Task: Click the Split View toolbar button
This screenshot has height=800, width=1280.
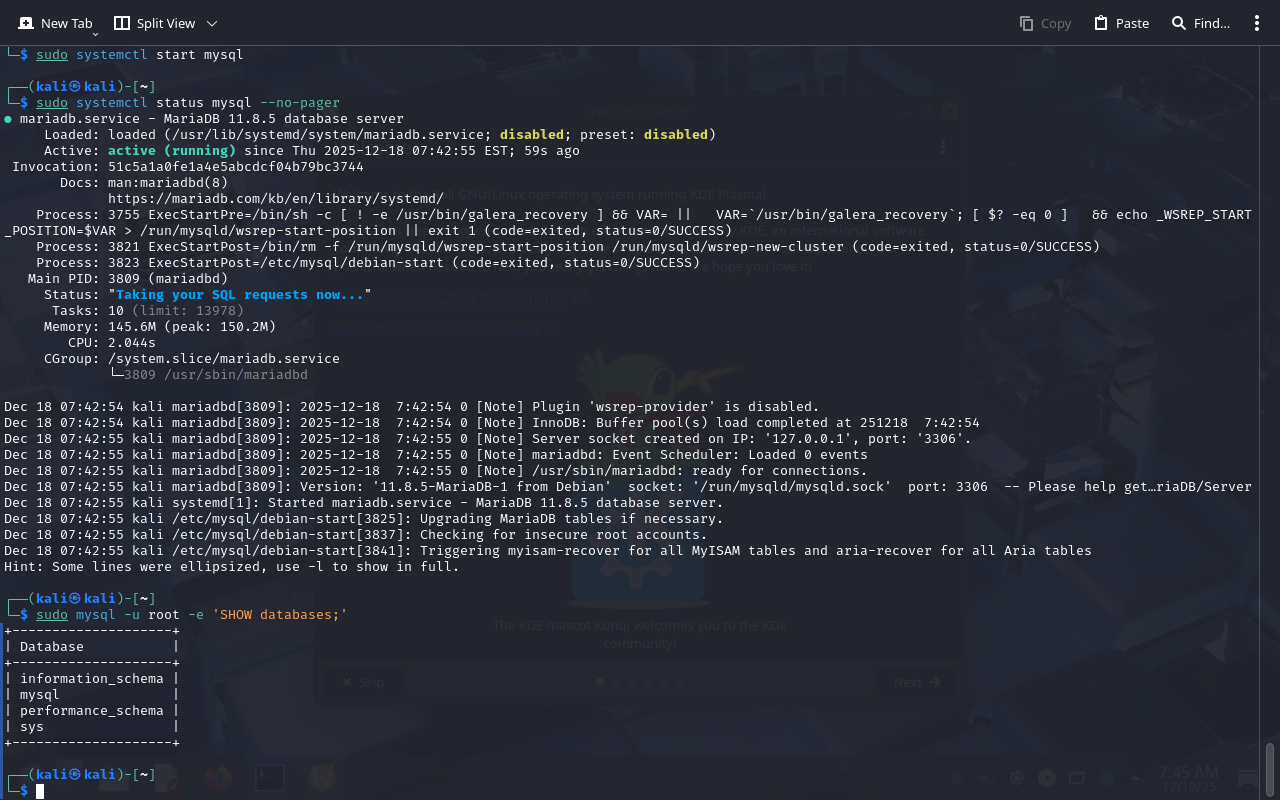Action: (x=155, y=23)
